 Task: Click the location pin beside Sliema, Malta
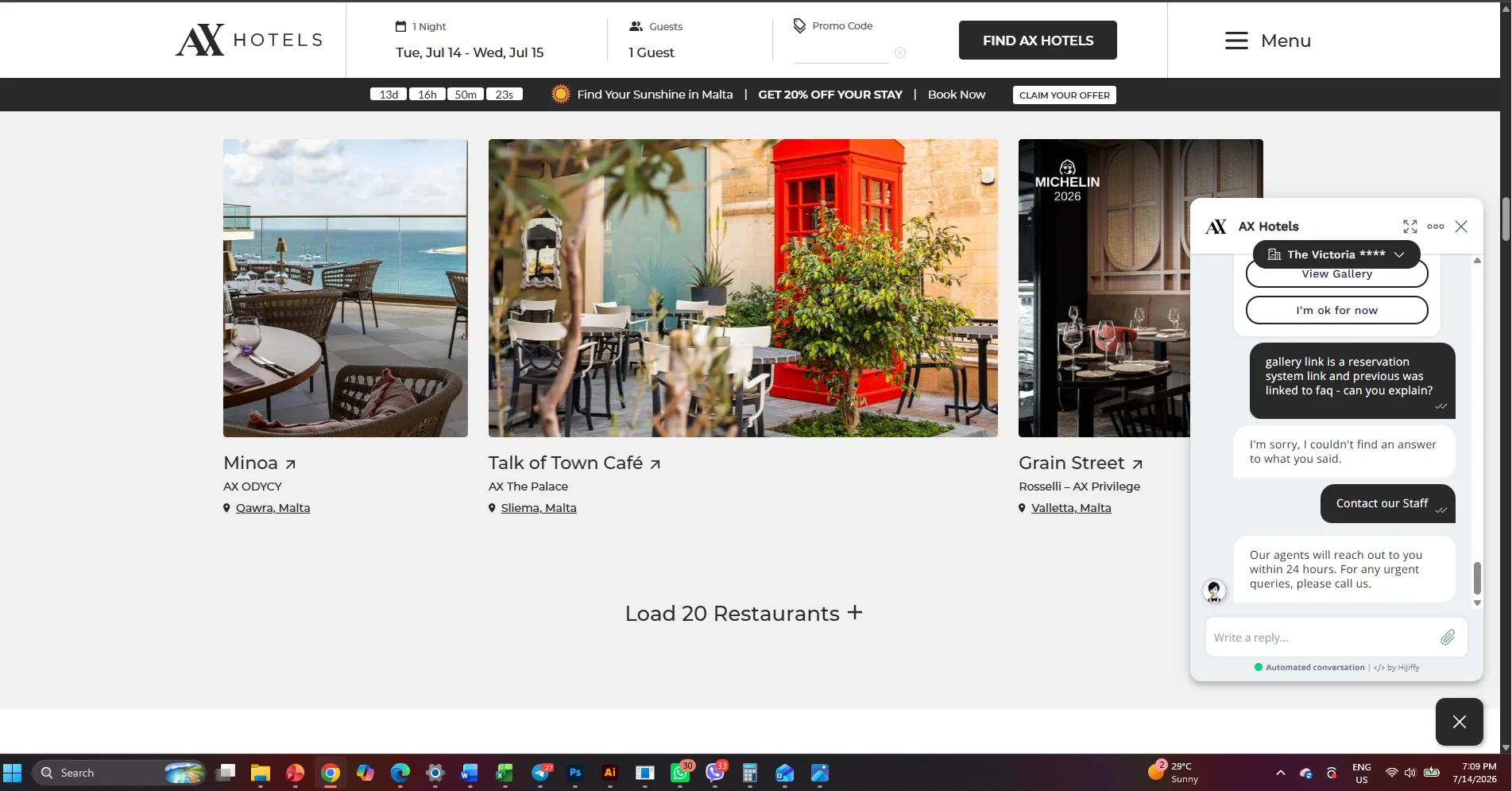[492, 508]
